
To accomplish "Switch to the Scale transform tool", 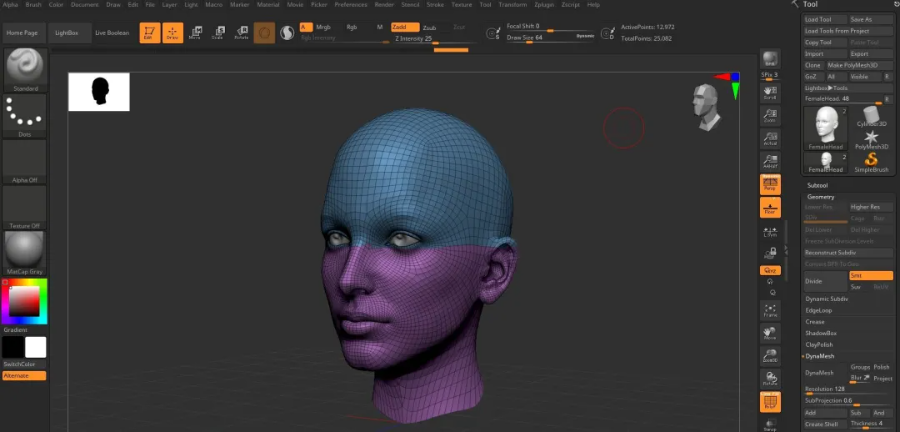I will point(218,33).
